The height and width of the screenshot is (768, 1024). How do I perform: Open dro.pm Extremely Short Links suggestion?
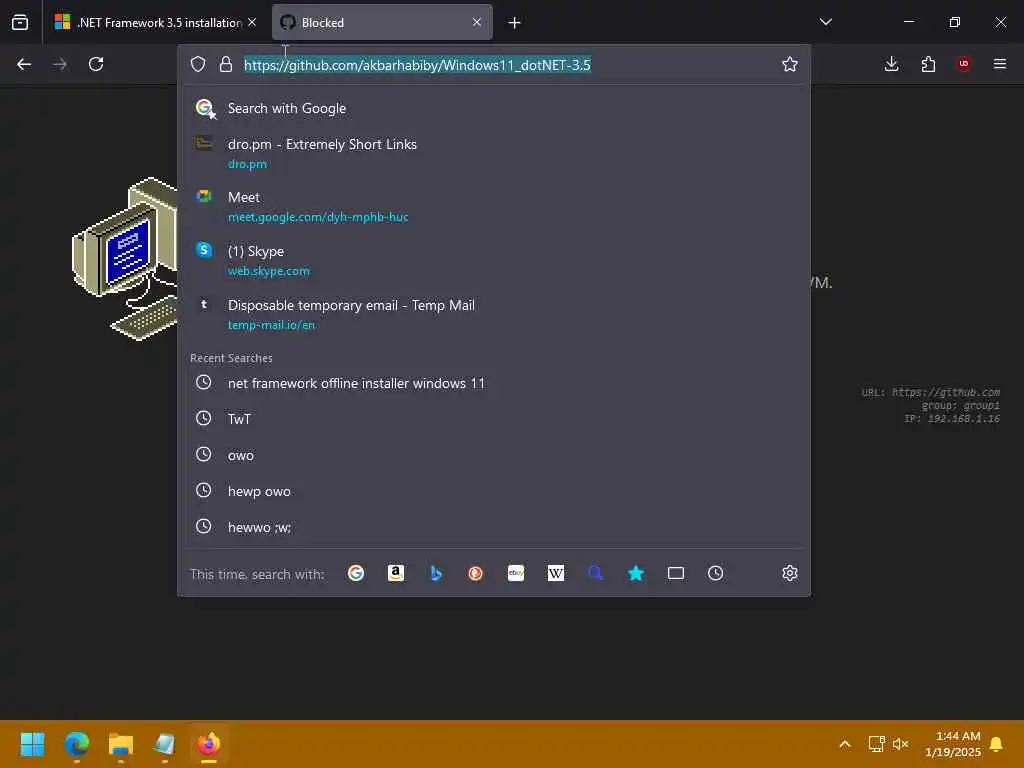point(494,153)
